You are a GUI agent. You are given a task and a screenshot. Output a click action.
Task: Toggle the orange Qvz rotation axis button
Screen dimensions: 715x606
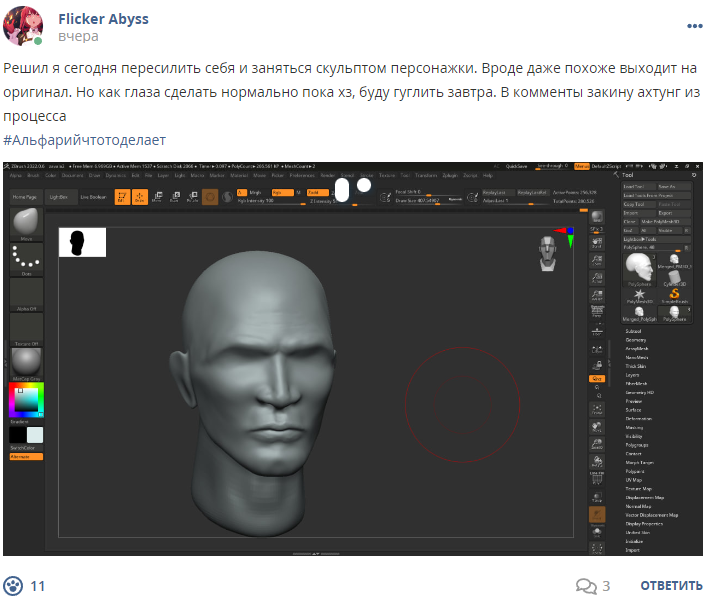[x=597, y=378]
